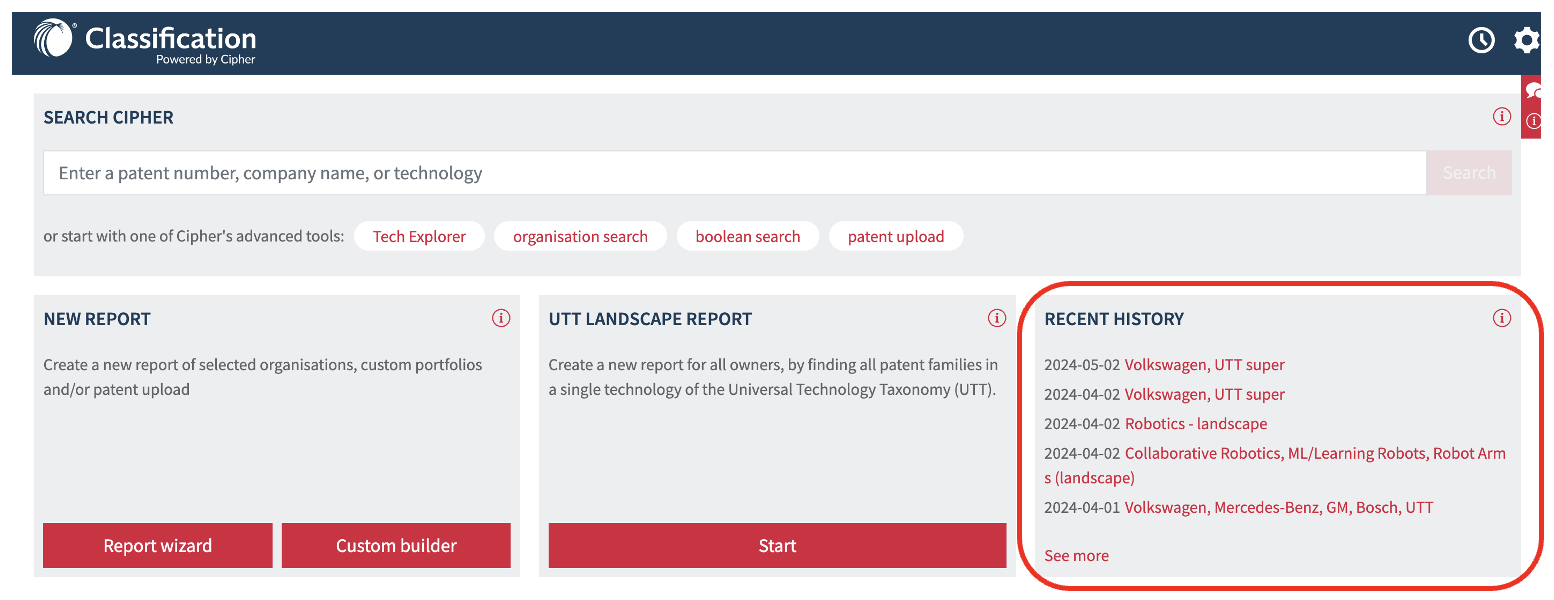The width and height of the screenshot is (1554, 600).
Task: Click the 'Powered by Cipher' text
Action: tap(206, 60)
